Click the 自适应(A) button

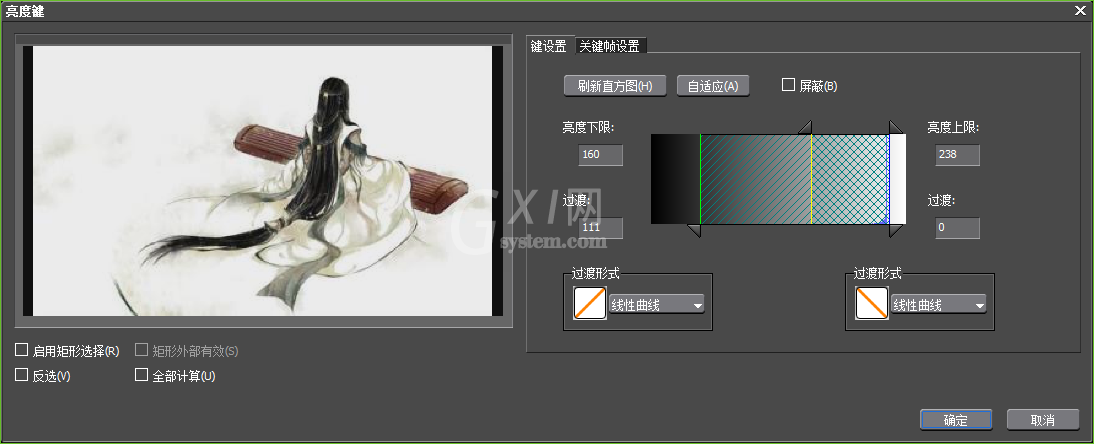[713, 86]
